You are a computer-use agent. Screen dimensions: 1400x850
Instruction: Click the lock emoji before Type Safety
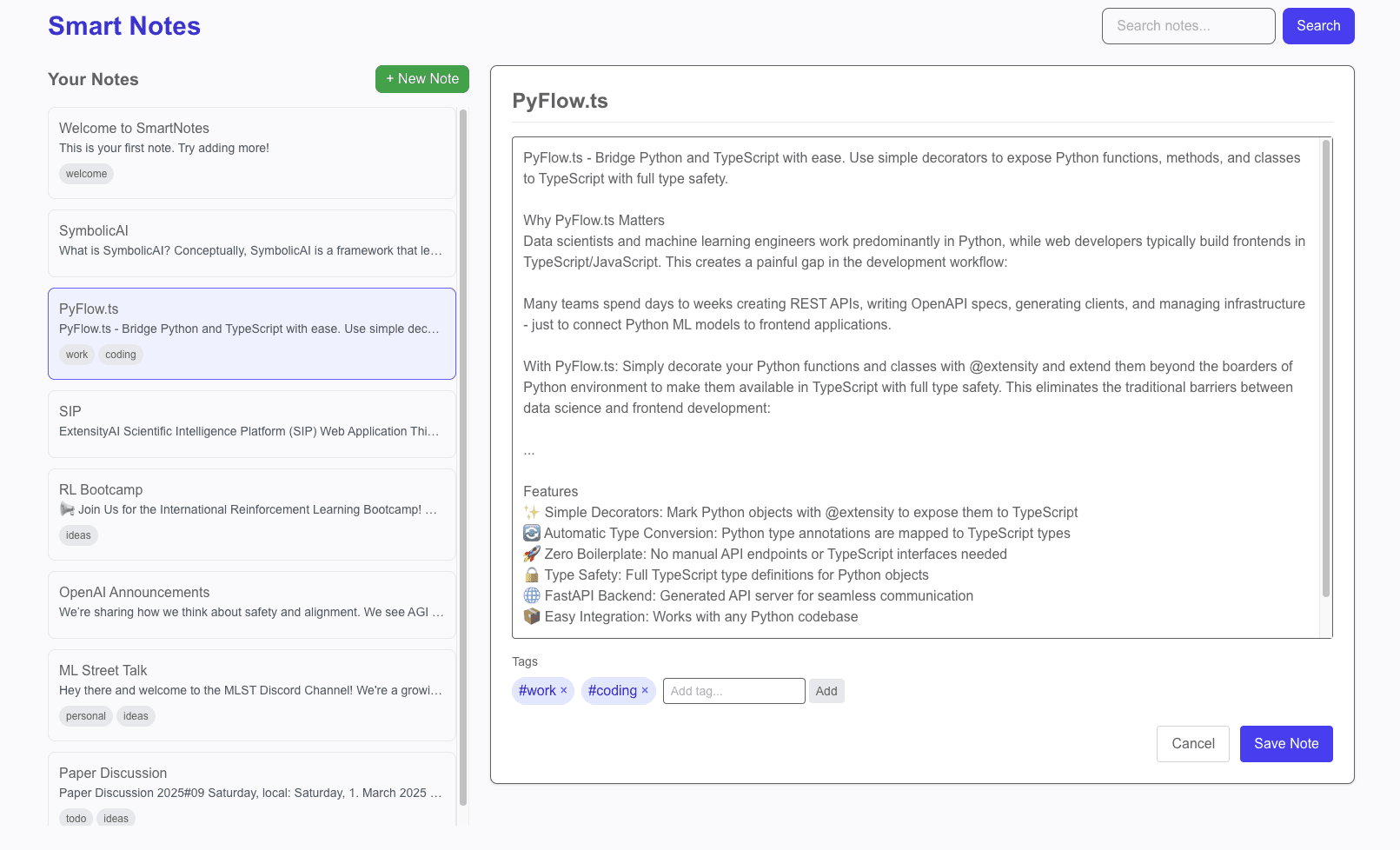(x=532, y=575)
